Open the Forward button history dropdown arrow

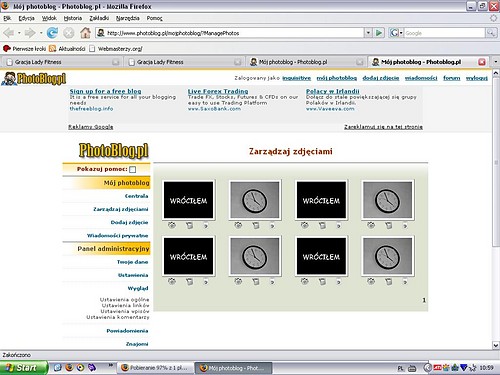41,33
